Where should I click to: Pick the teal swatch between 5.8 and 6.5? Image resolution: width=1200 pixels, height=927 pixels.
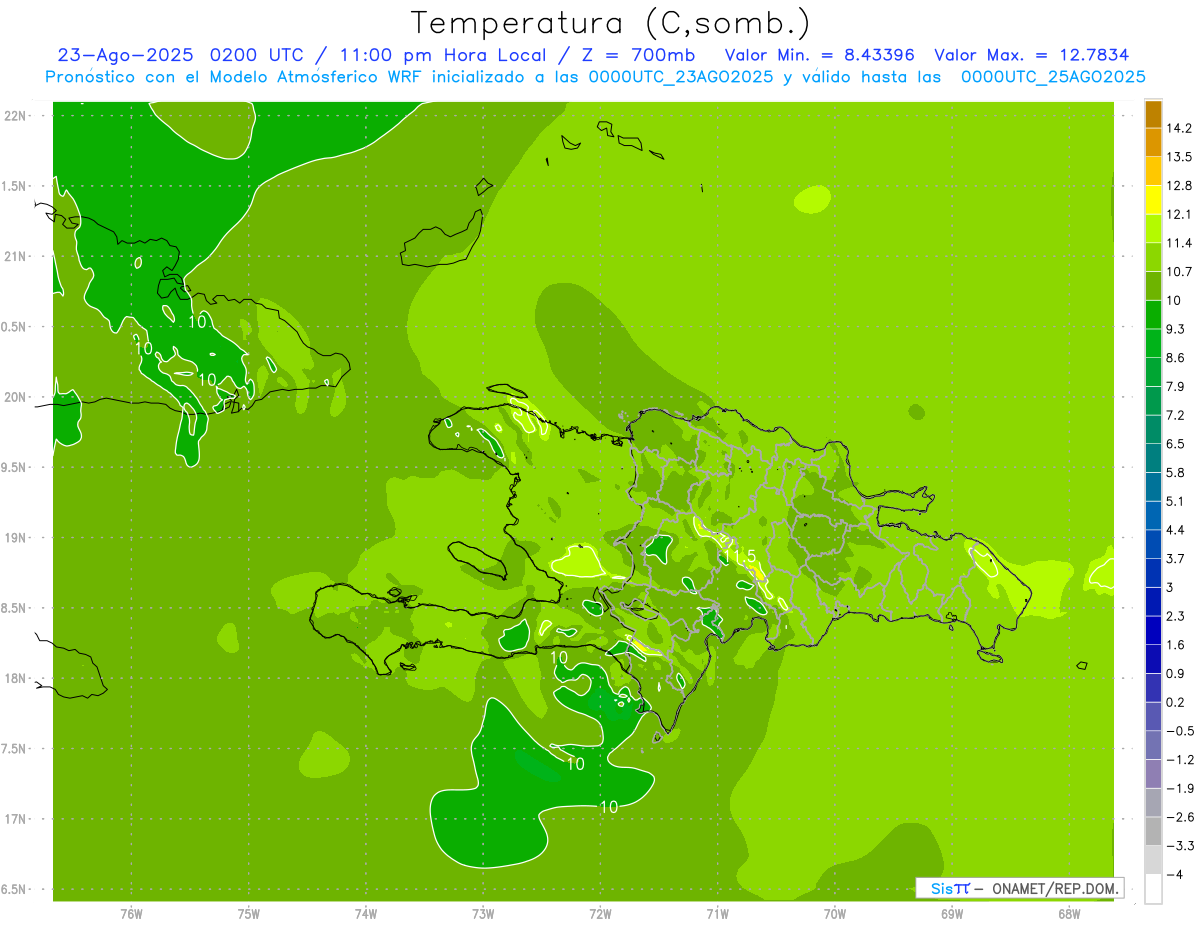click(x=1153, y=458)
